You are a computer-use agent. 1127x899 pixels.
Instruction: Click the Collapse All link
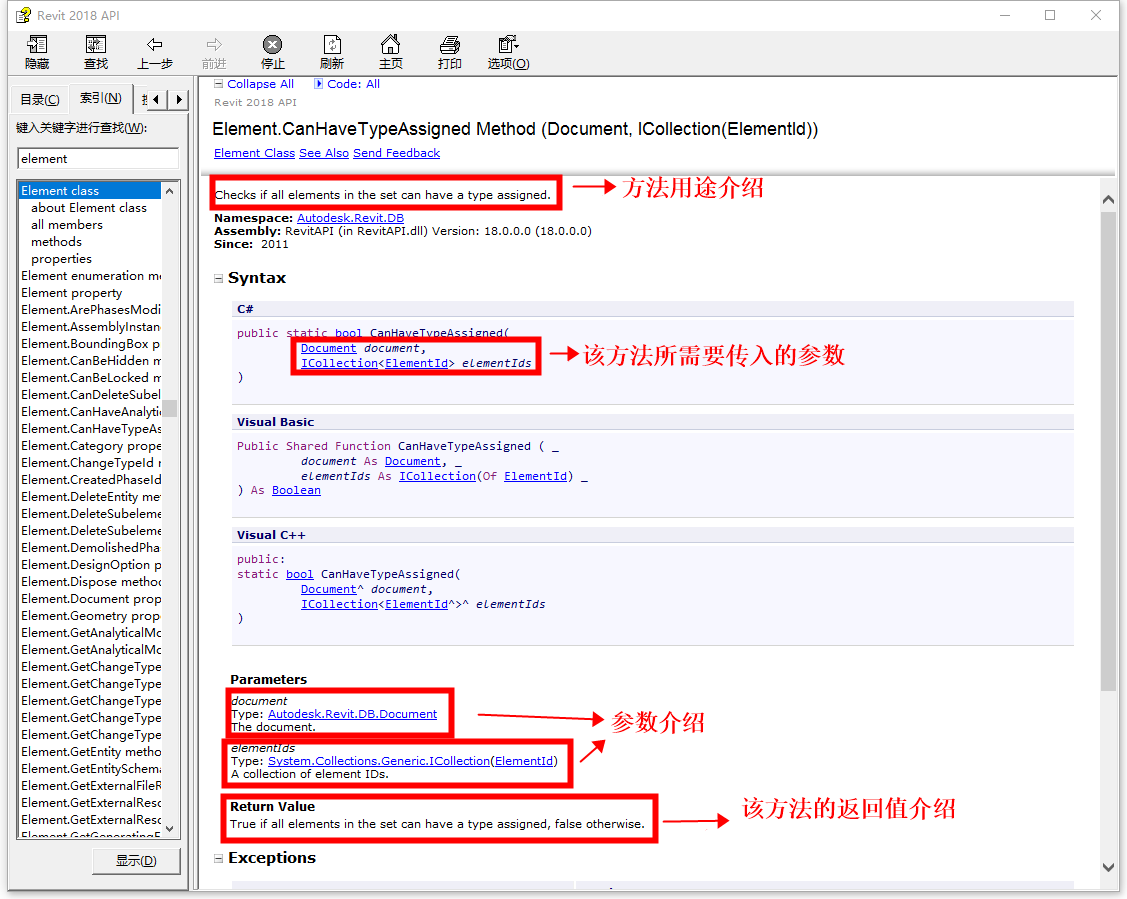tap(260, 84)
